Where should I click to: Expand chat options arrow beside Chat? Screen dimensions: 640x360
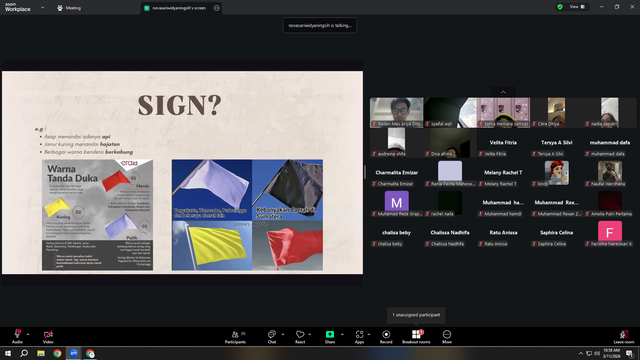pos(283,334)
